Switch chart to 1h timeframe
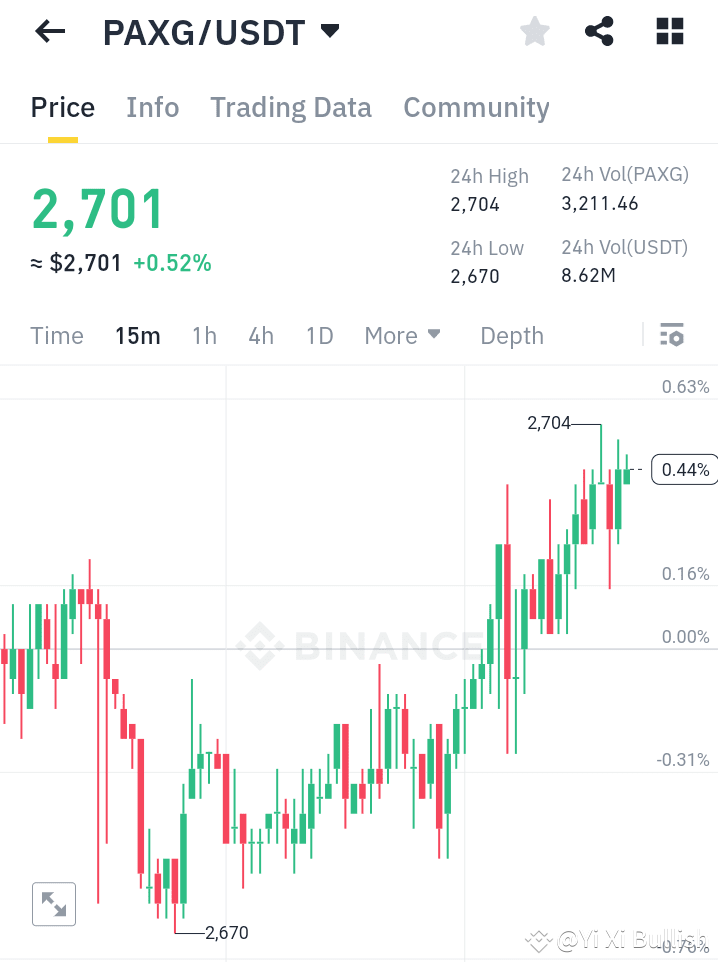The height and width of the screenshot is (962, 718). pos(204,336)
